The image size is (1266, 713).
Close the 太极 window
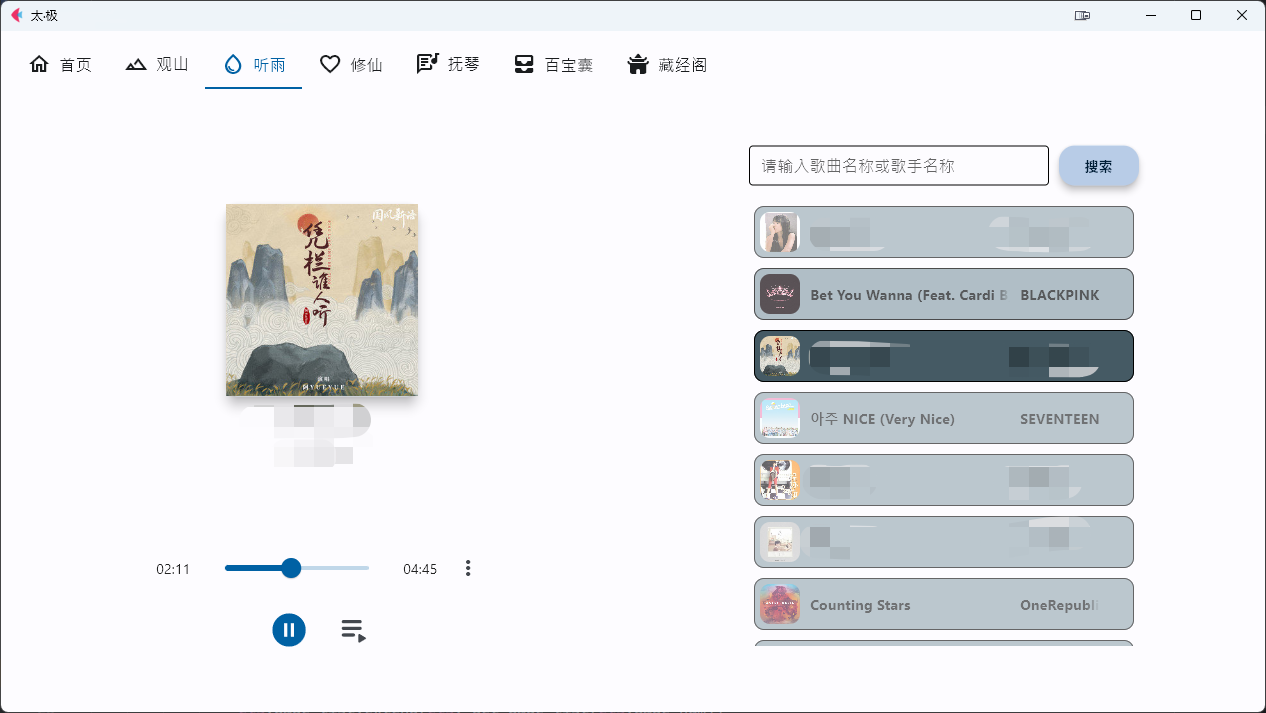click(x=1242, y=15)
